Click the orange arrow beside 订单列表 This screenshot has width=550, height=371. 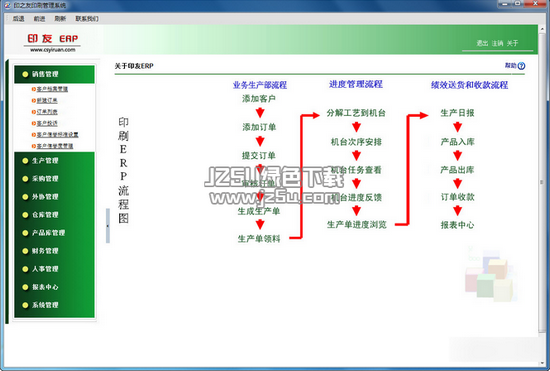tap(34, 112)
